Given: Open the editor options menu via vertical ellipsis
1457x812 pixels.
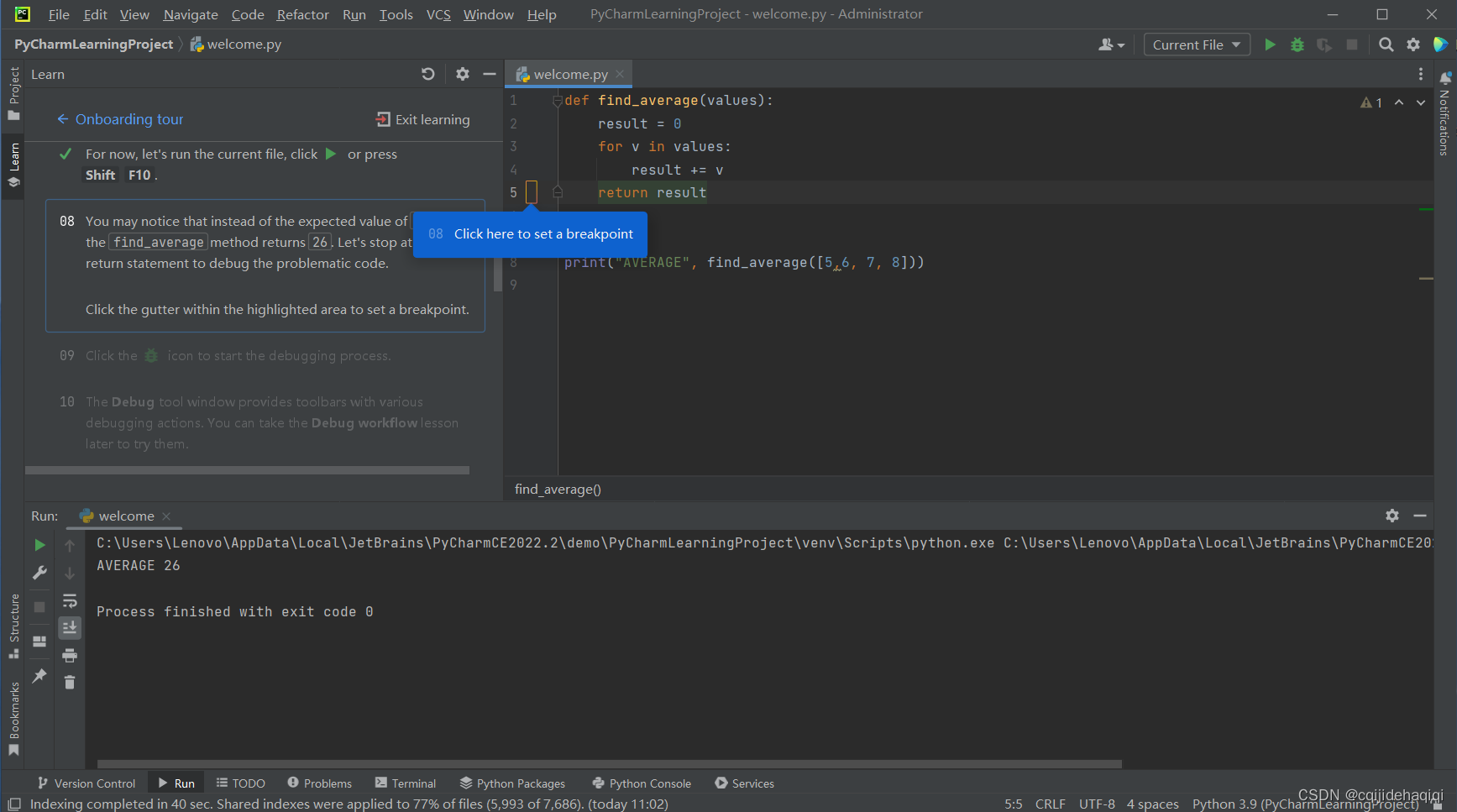Looking at the screenshot, I should point(1421,74).
